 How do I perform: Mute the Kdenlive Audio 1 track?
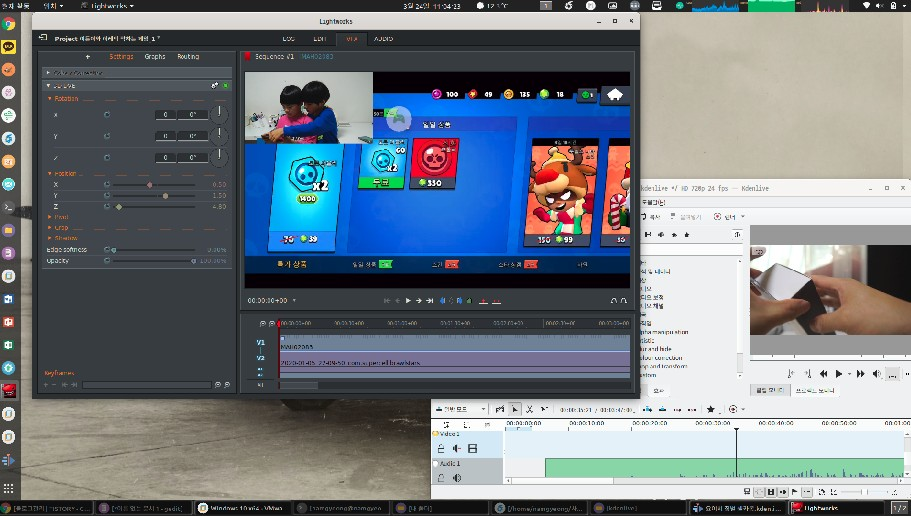(x=457, y=478)
